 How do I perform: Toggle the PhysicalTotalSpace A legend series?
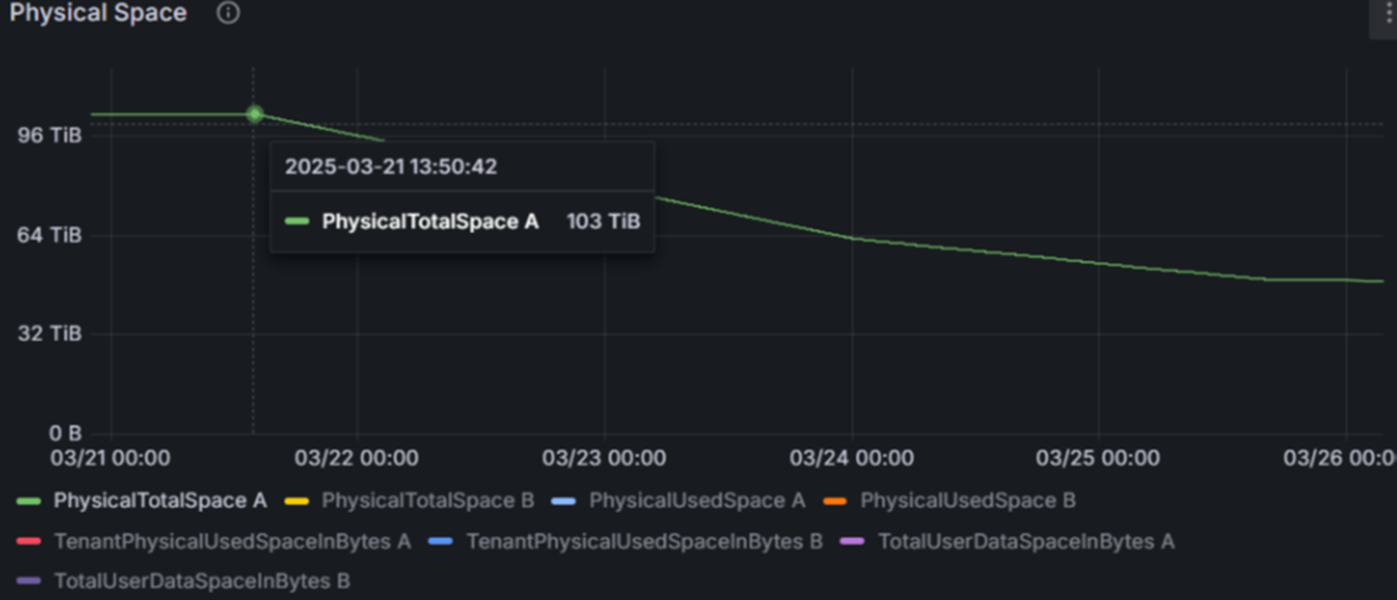point(160,501)
